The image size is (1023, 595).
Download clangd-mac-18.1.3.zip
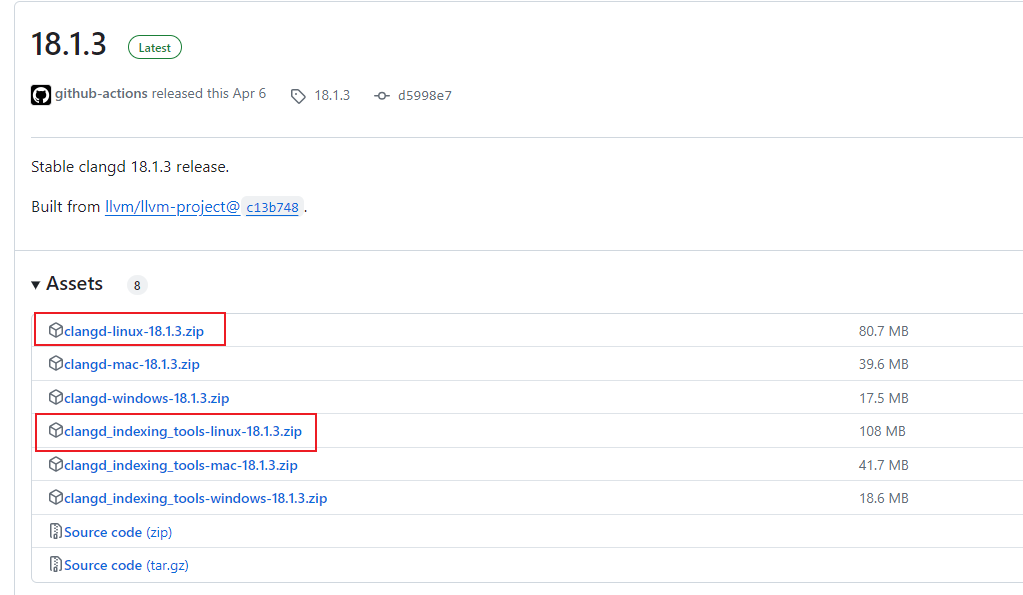[x=132, y=365]
